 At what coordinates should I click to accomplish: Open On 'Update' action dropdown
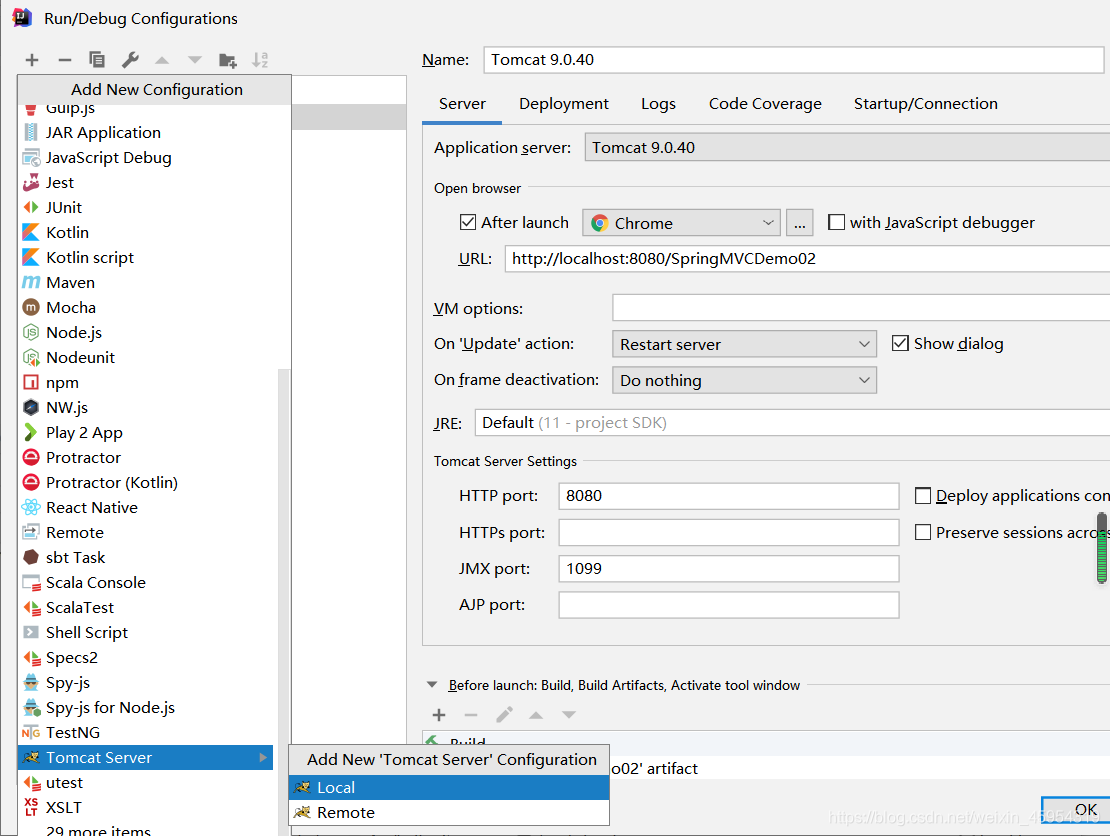[744, 344]
